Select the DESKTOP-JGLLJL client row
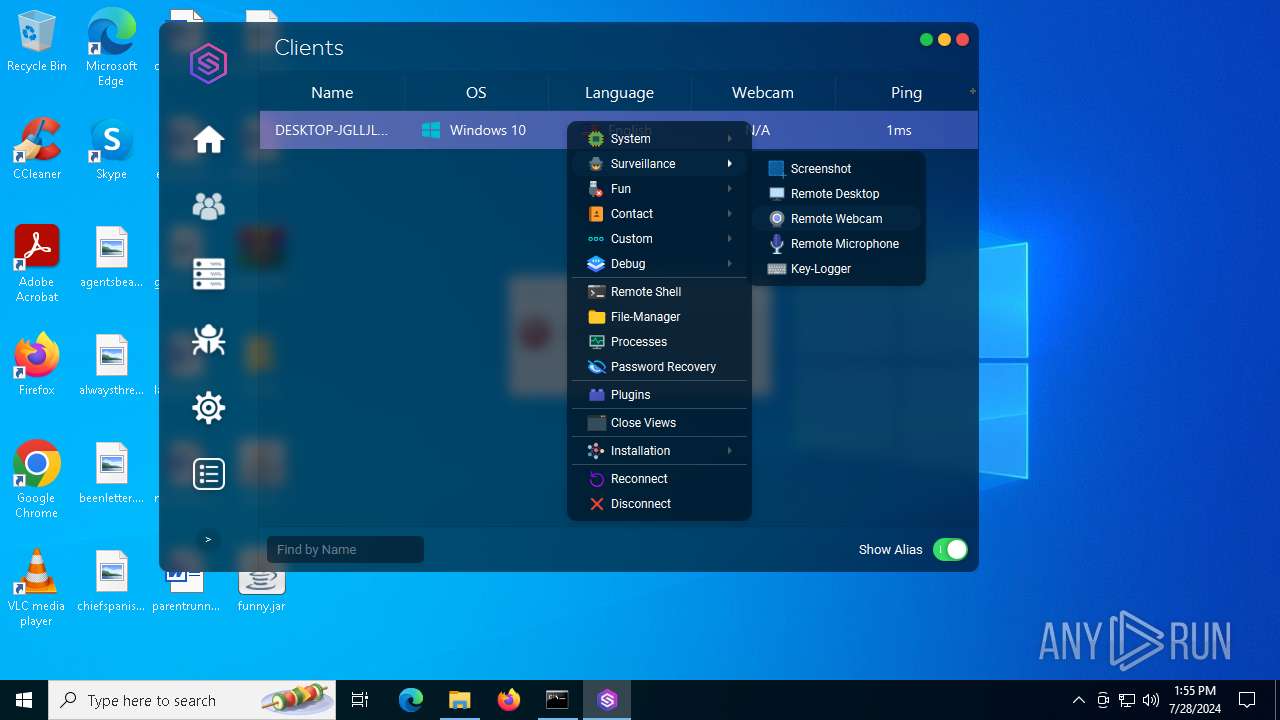The image size is (1280, 720). click(x=619, y=130)
